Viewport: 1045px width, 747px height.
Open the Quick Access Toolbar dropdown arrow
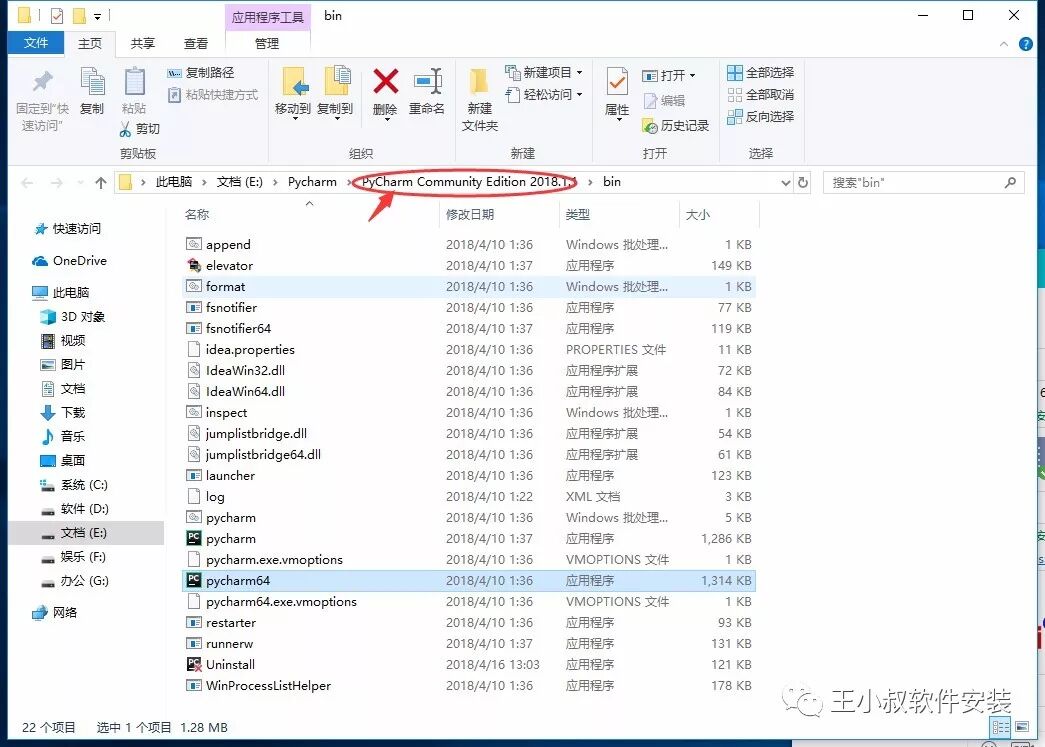coord(97,16)
